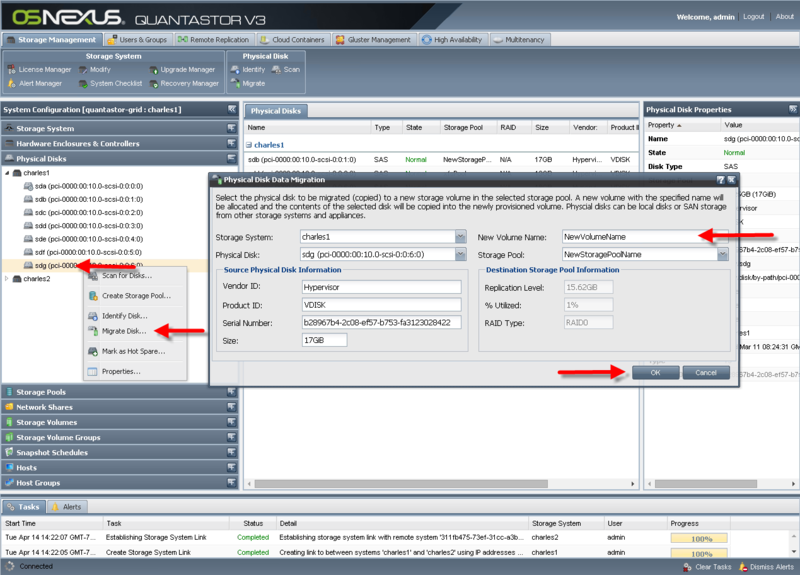Switch to the Tasks tab
The image size is (800, 575).
[23, 507]
